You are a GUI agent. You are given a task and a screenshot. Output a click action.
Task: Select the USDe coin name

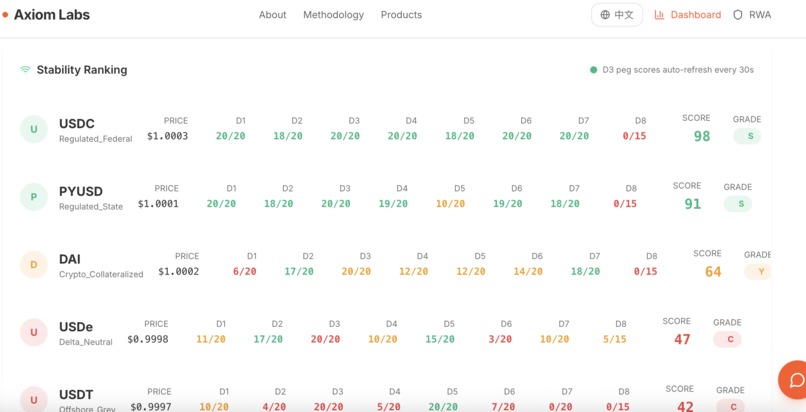pyautogui.click(x=76, y=327)
